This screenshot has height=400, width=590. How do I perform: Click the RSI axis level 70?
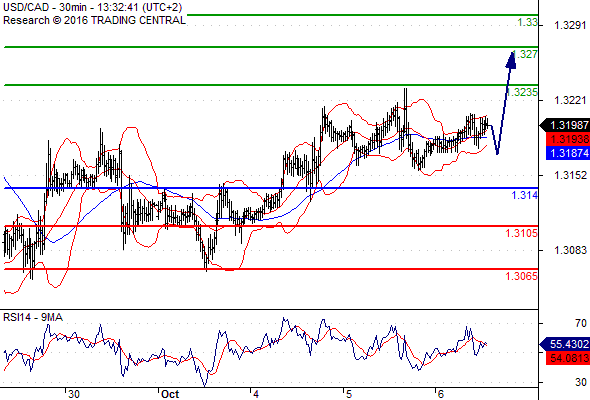click(581, 323)
